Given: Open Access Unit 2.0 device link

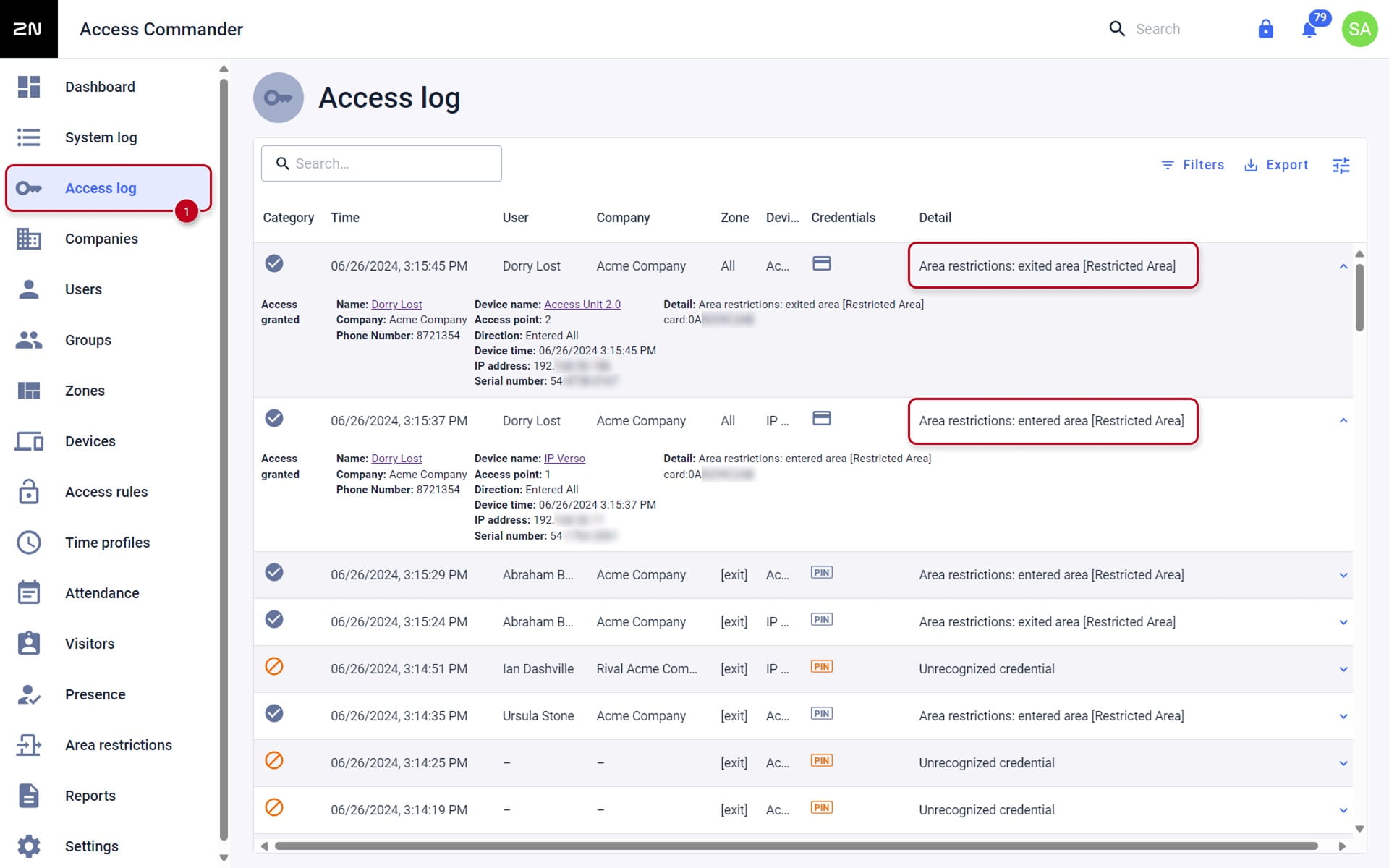Looking at the screenshot, I should (x=582, y=305).
